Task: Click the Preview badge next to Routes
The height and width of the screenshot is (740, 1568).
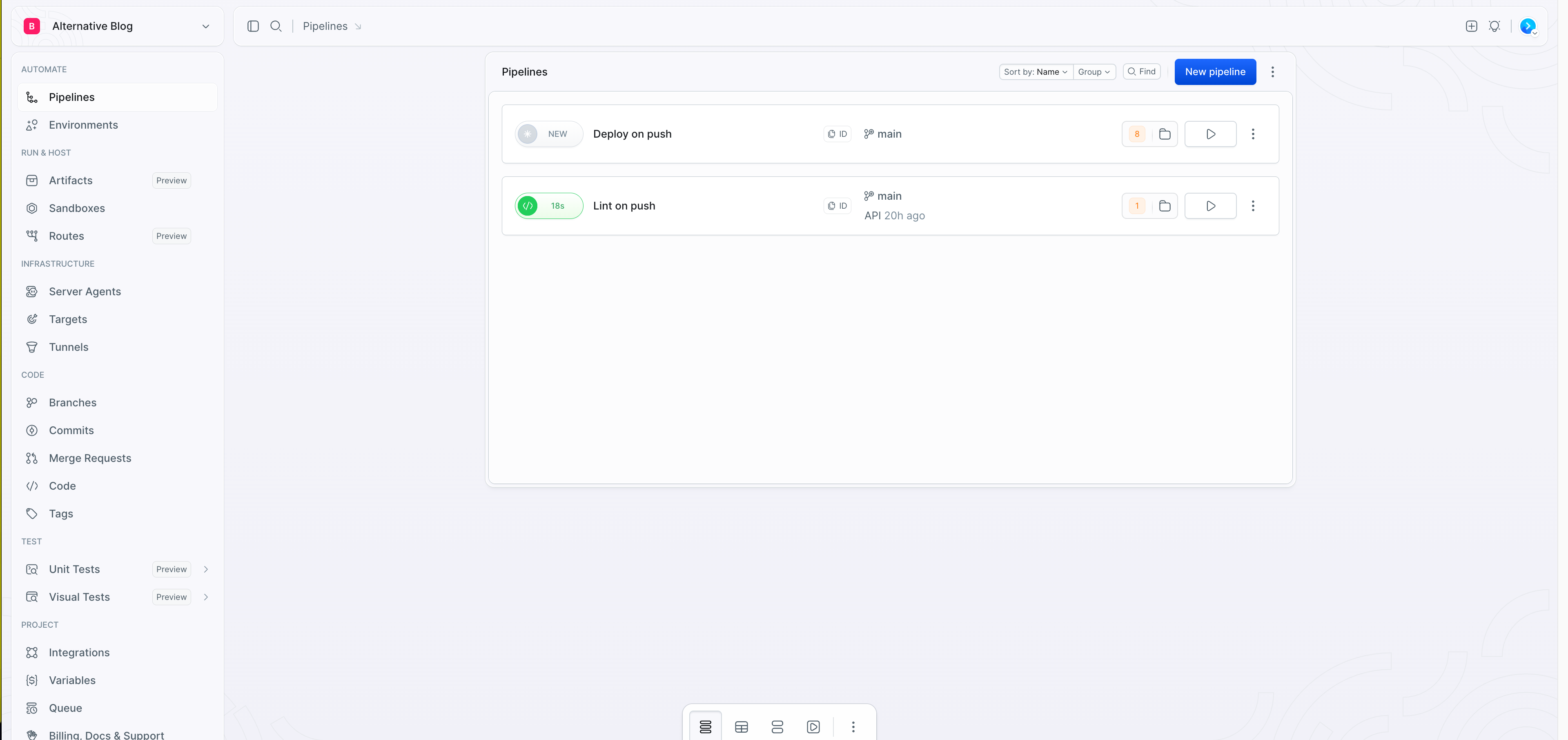Action: tap(171, 236)
